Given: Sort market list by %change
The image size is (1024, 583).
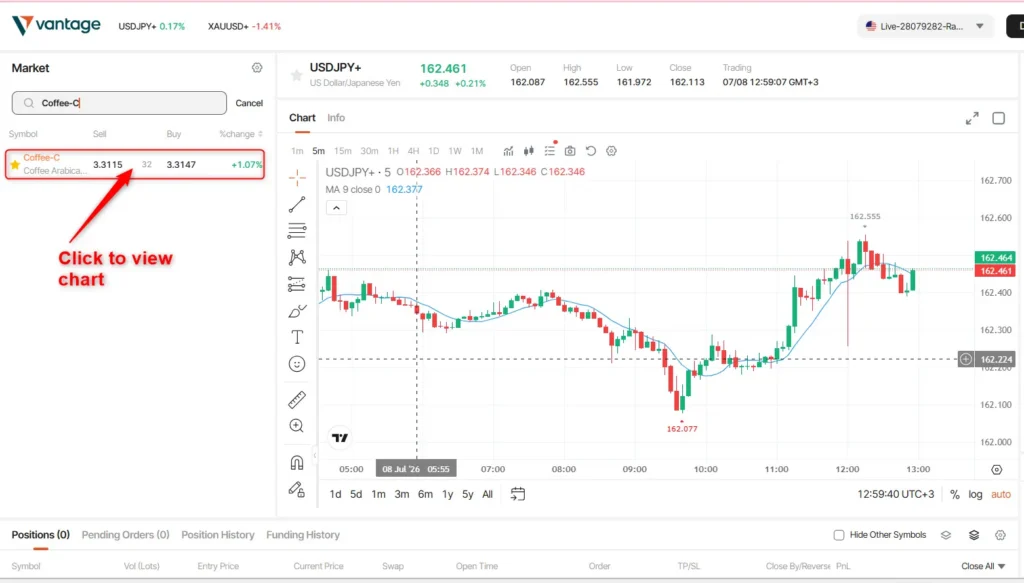Looking at the screenshot, I should 241,134.
